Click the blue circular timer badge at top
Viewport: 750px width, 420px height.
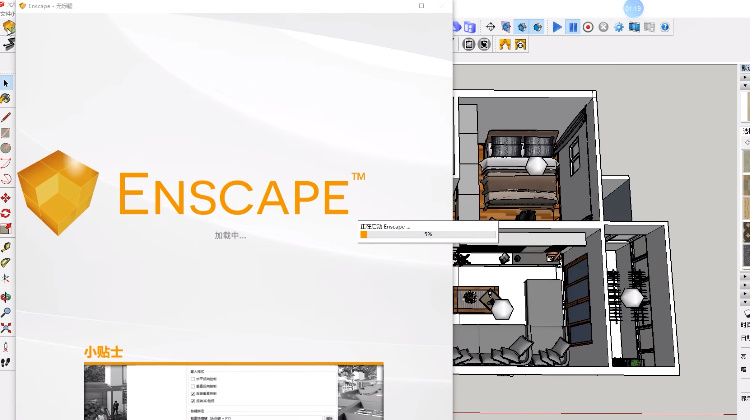click(x=633, y=8)
